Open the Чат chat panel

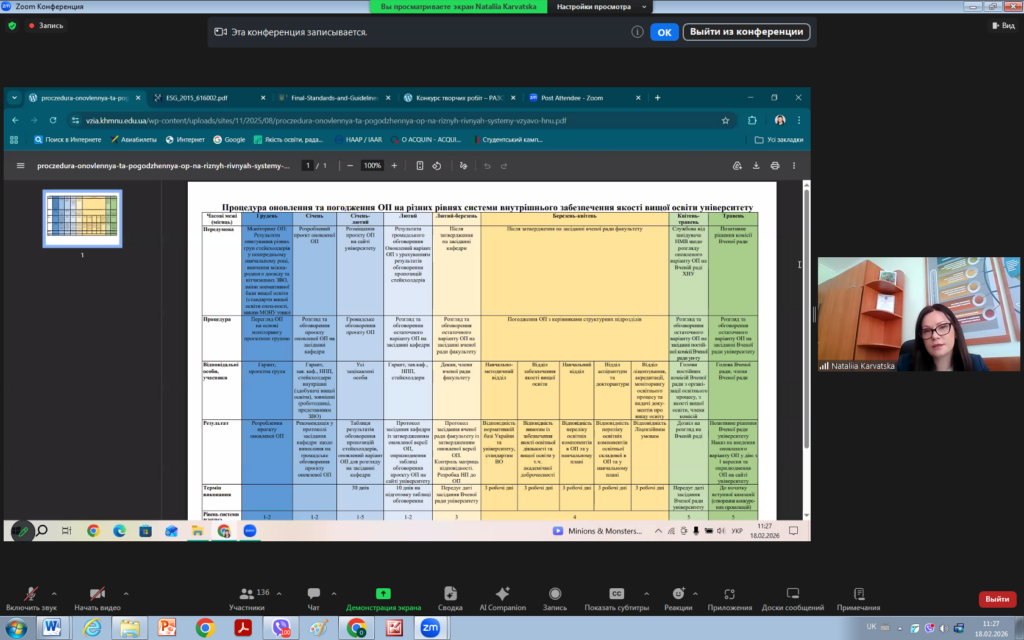pyautogui.click(x=313, y=594)
